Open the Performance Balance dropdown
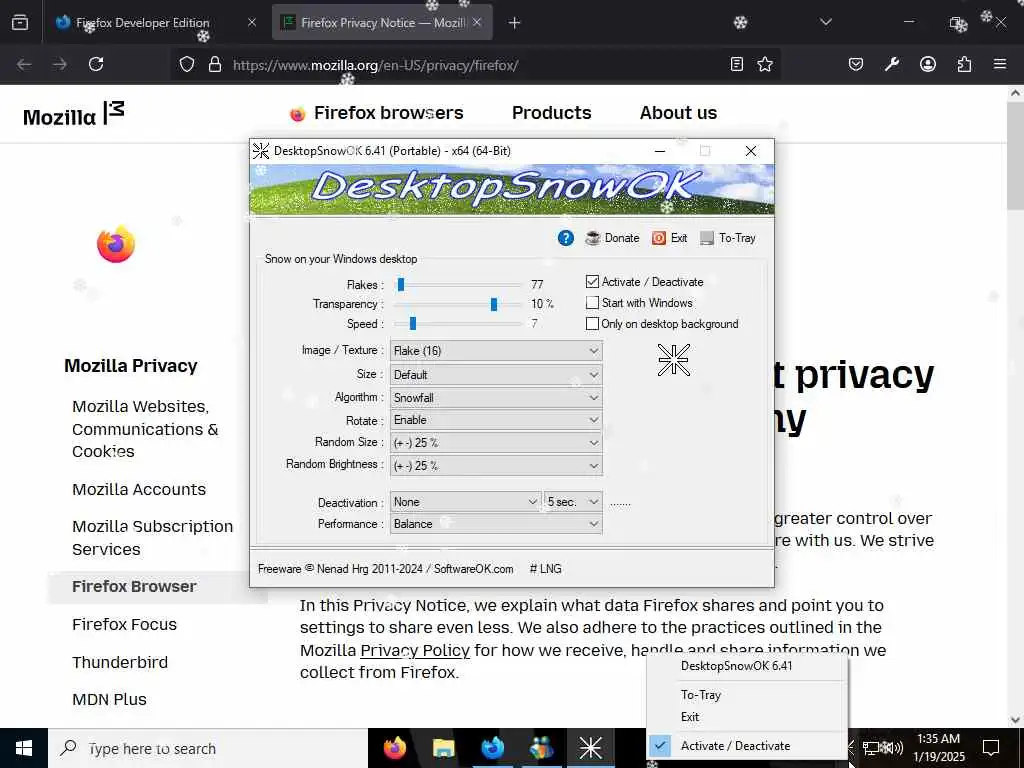The width and height of the screenshot is (1024, 768). (496, 524)
